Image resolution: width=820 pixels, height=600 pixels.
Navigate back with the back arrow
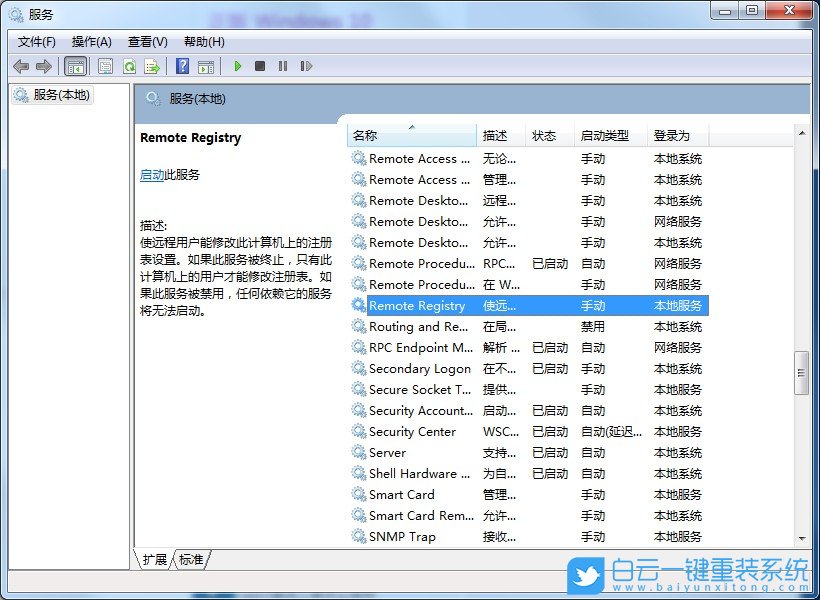(22, 66)
